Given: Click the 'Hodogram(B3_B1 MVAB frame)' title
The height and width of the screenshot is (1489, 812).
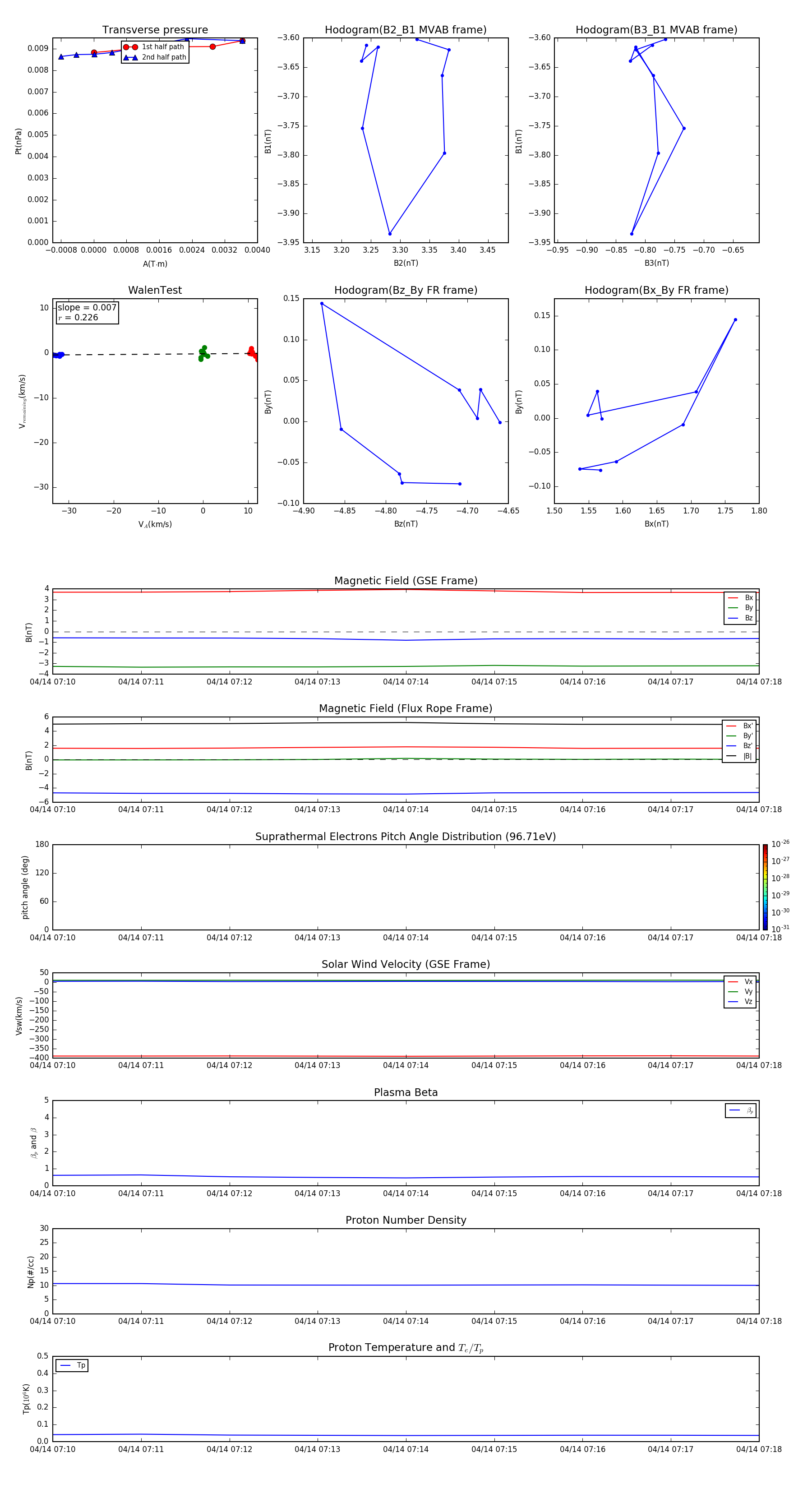Looking at the screenshot, I should point(656,30).
